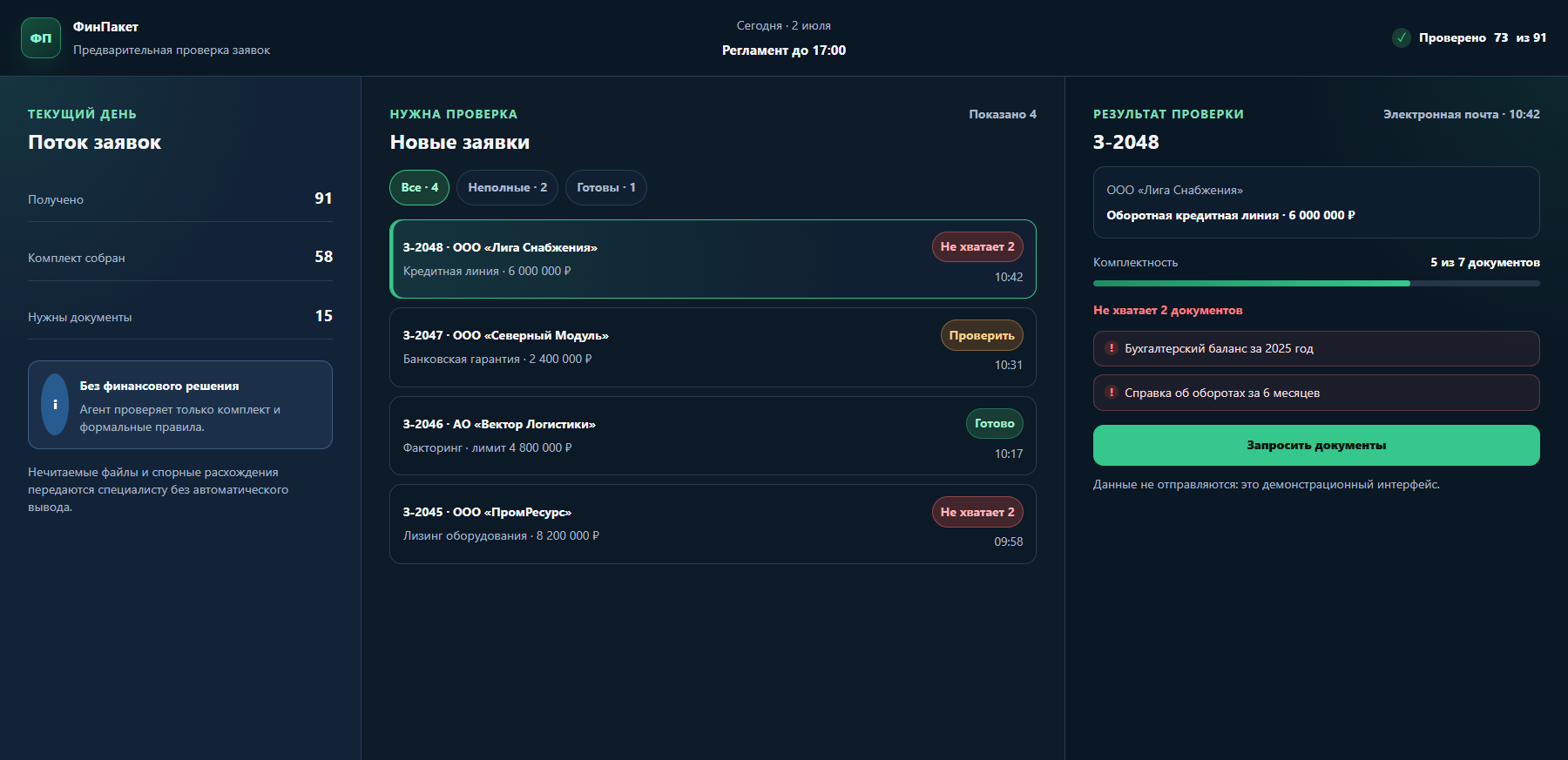This screenshot has height=760, width=1568.
Task: Click the 10:31 timestamp on З-2047
Action: click(x=1009, y=366)
